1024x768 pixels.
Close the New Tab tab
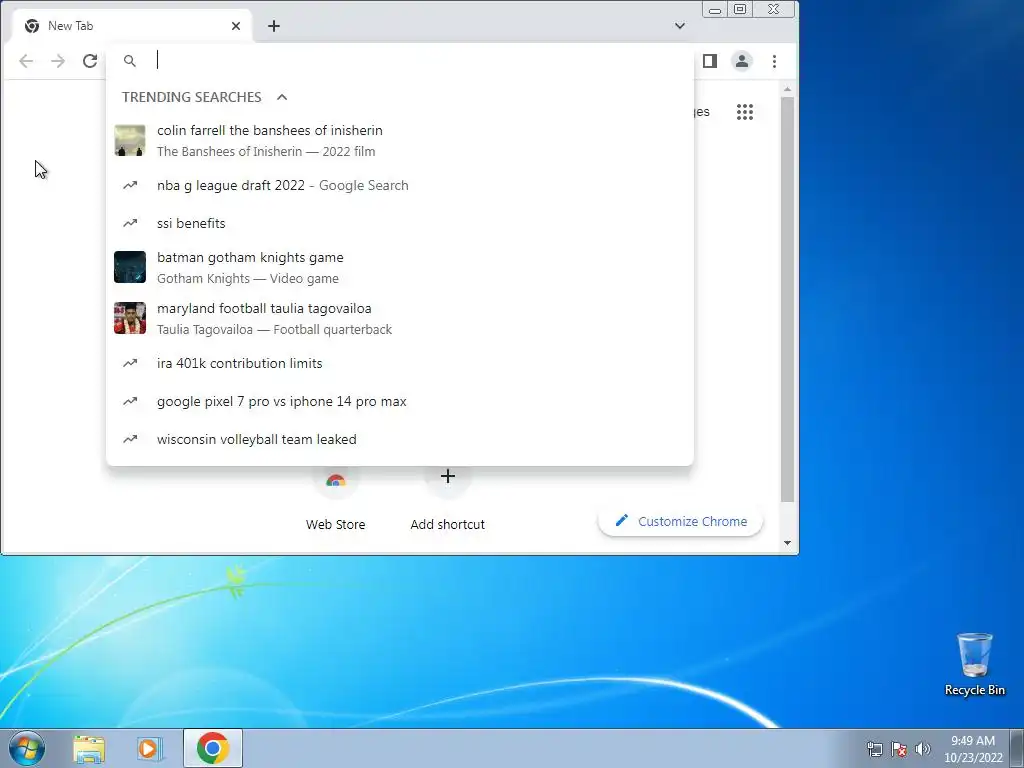point(236,26)
